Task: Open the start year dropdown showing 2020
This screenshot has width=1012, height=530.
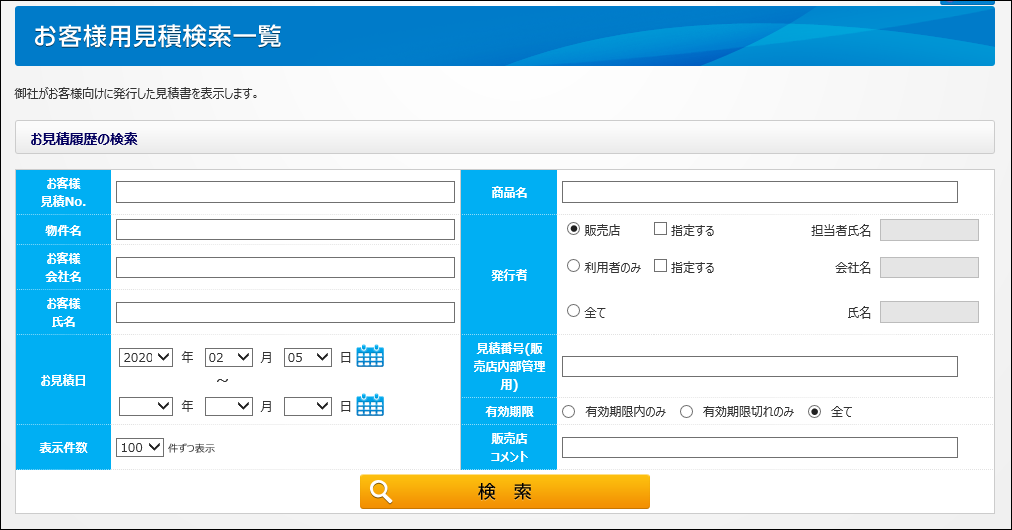Action: [146, 357]
